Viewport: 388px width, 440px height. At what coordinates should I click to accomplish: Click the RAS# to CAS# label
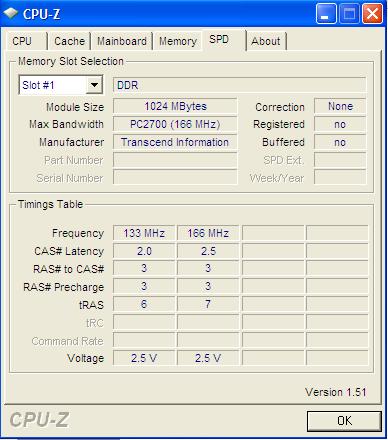pyautogui.click(x=69, y=269)
